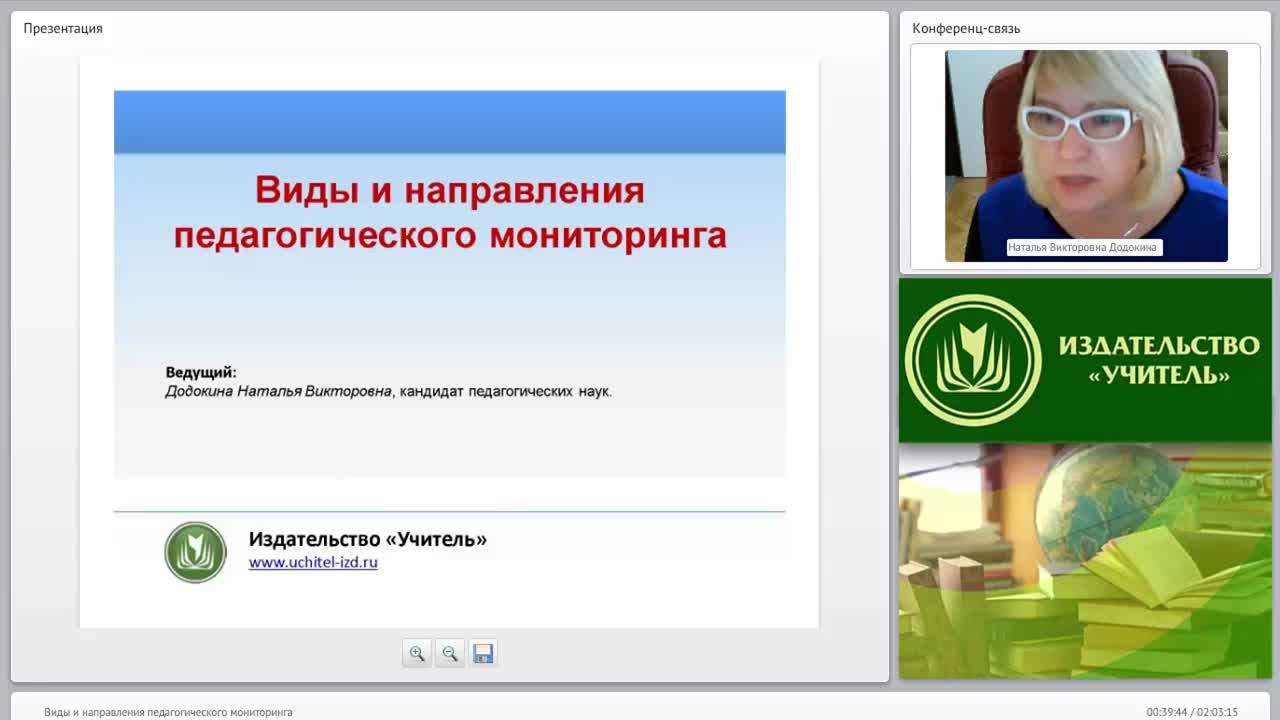Click the round emblem in the green banner
Viewport: 1280px width, 720px height.
click(973, 360)
